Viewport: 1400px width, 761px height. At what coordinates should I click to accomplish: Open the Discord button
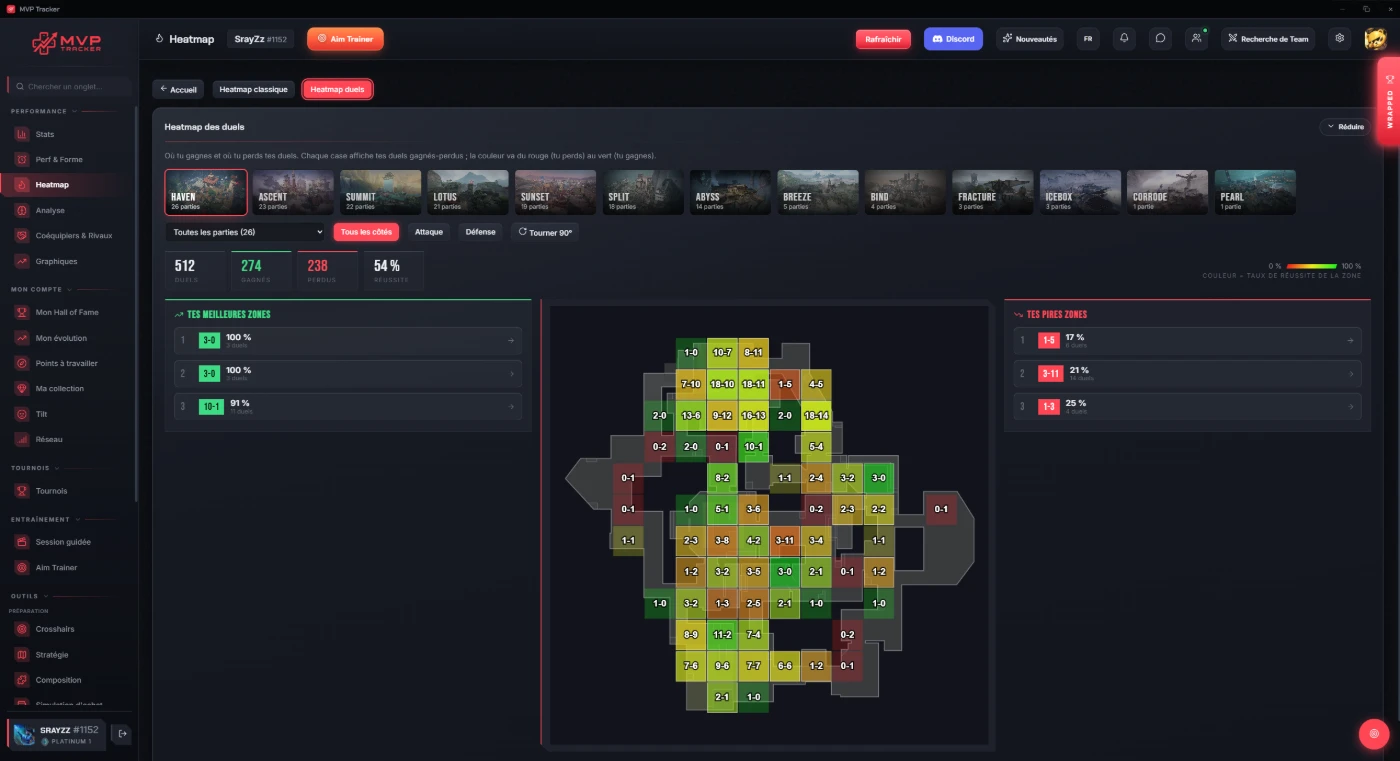click(953, 39)
